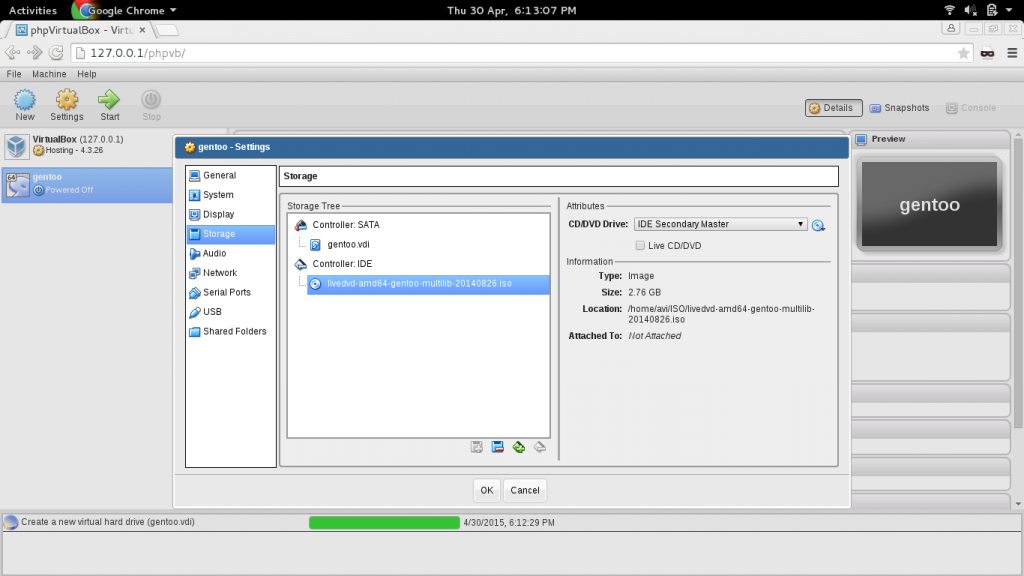Click the green hard drive creation progress bar

(384, 522)
